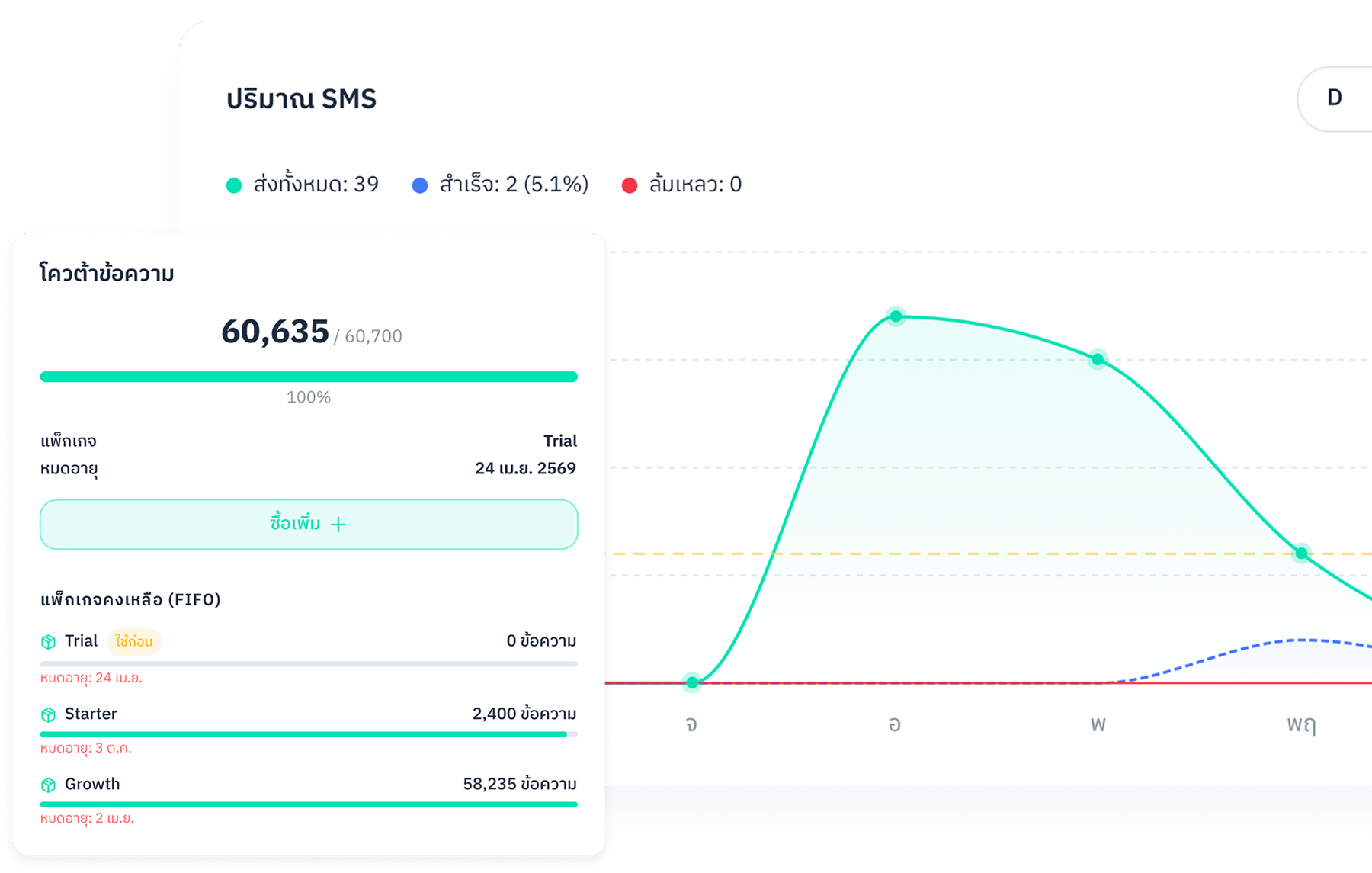Click the plus icon inside ซื้อเพิ่ม button
This screenshot has width=1372, height=873.
tap(338, 524)
